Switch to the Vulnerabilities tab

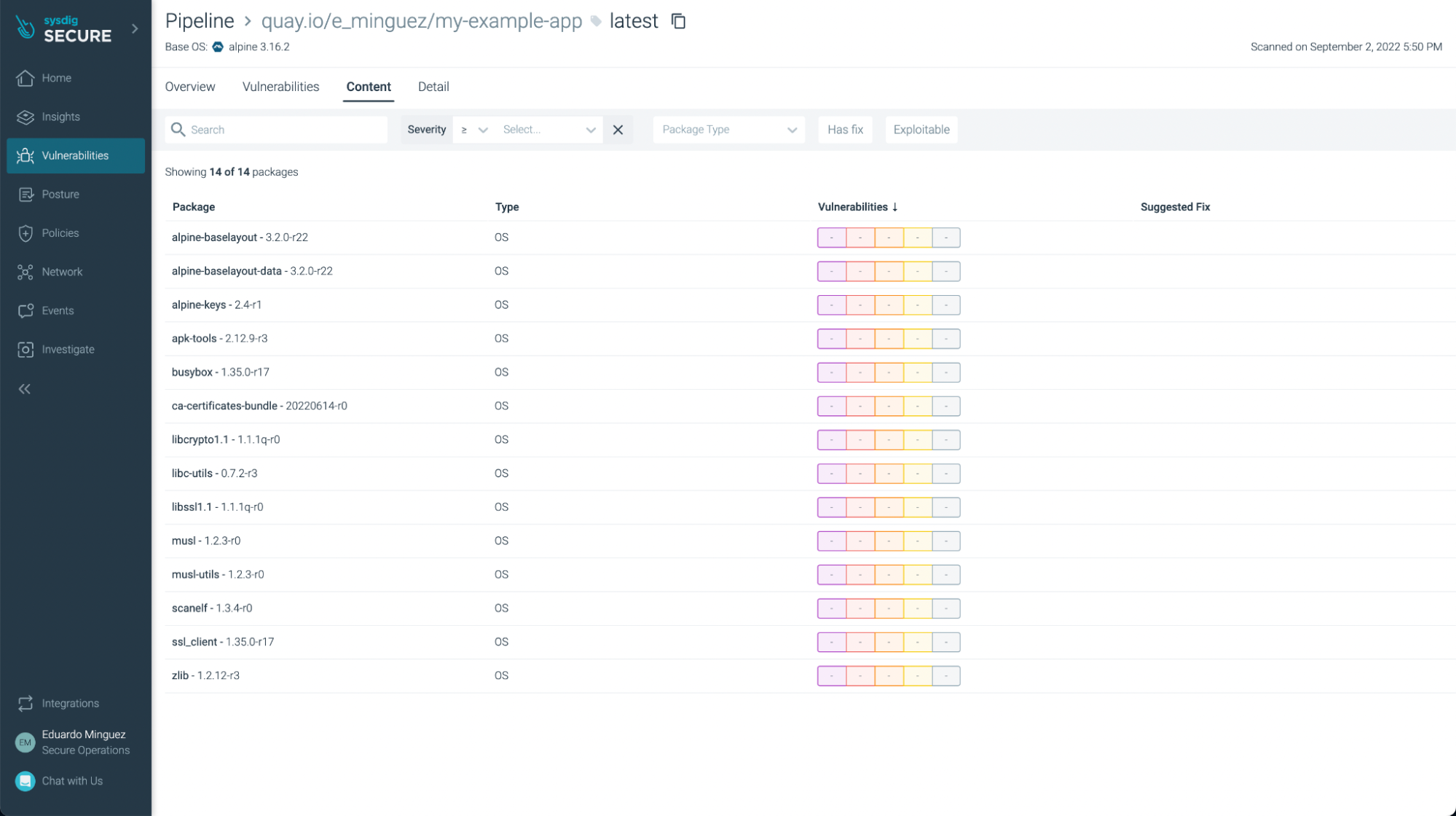[280, 87]
